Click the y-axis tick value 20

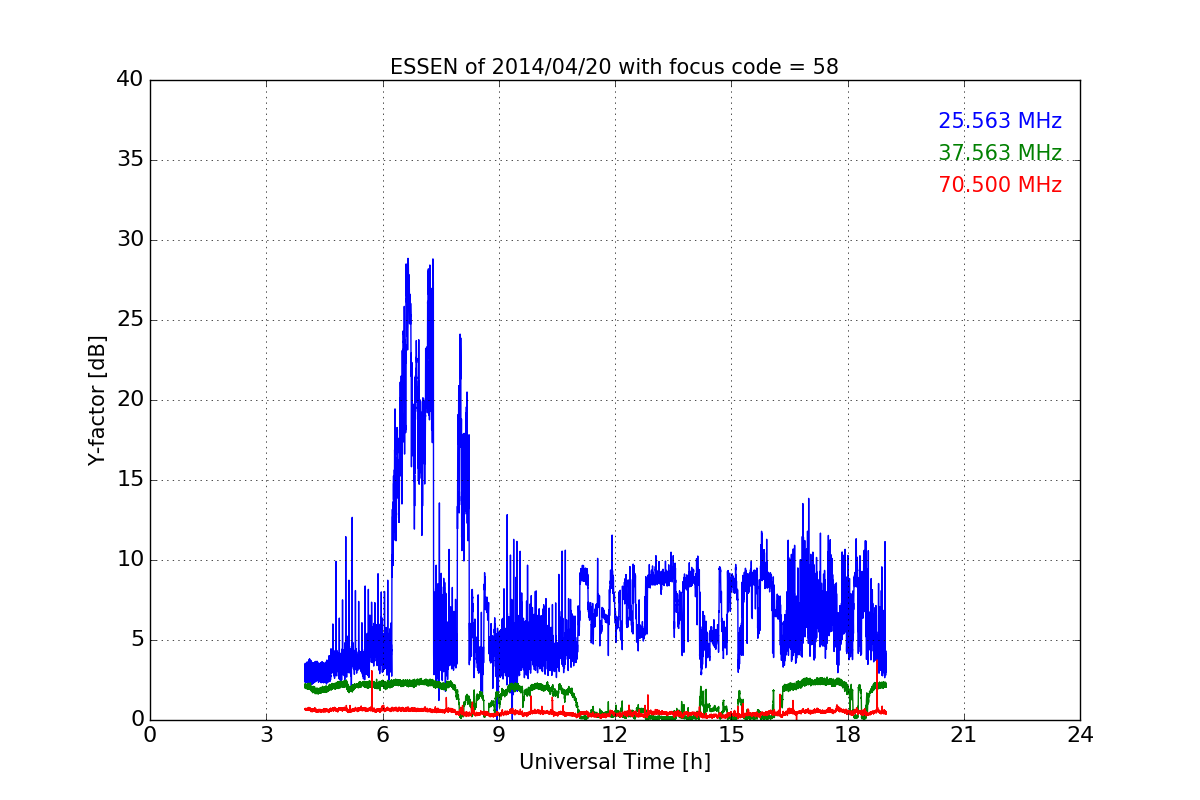[x=130, y=400]
